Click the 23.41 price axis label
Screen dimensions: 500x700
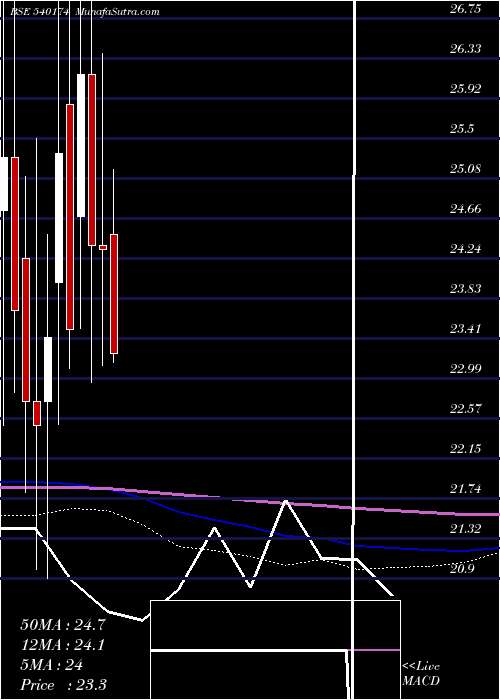466,329
